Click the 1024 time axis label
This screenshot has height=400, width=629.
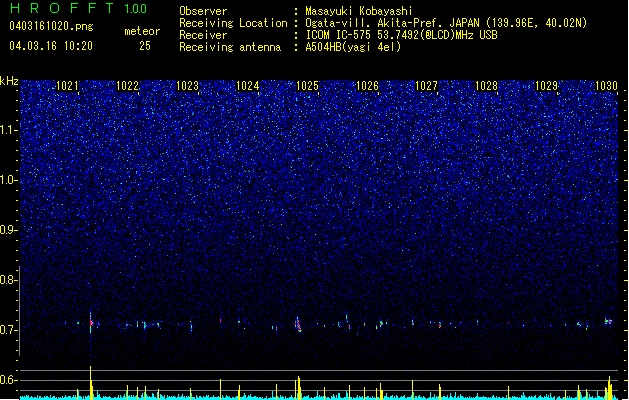click(248, 86)
